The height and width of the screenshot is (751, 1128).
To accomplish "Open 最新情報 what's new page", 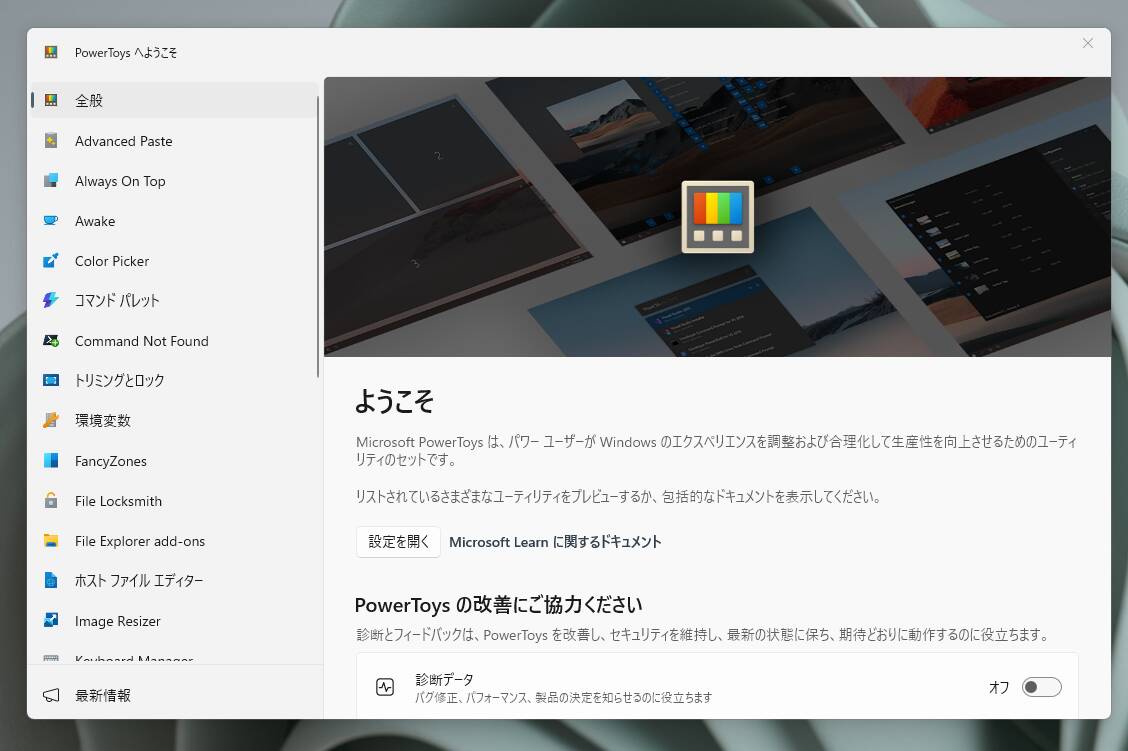I will 174,695.
